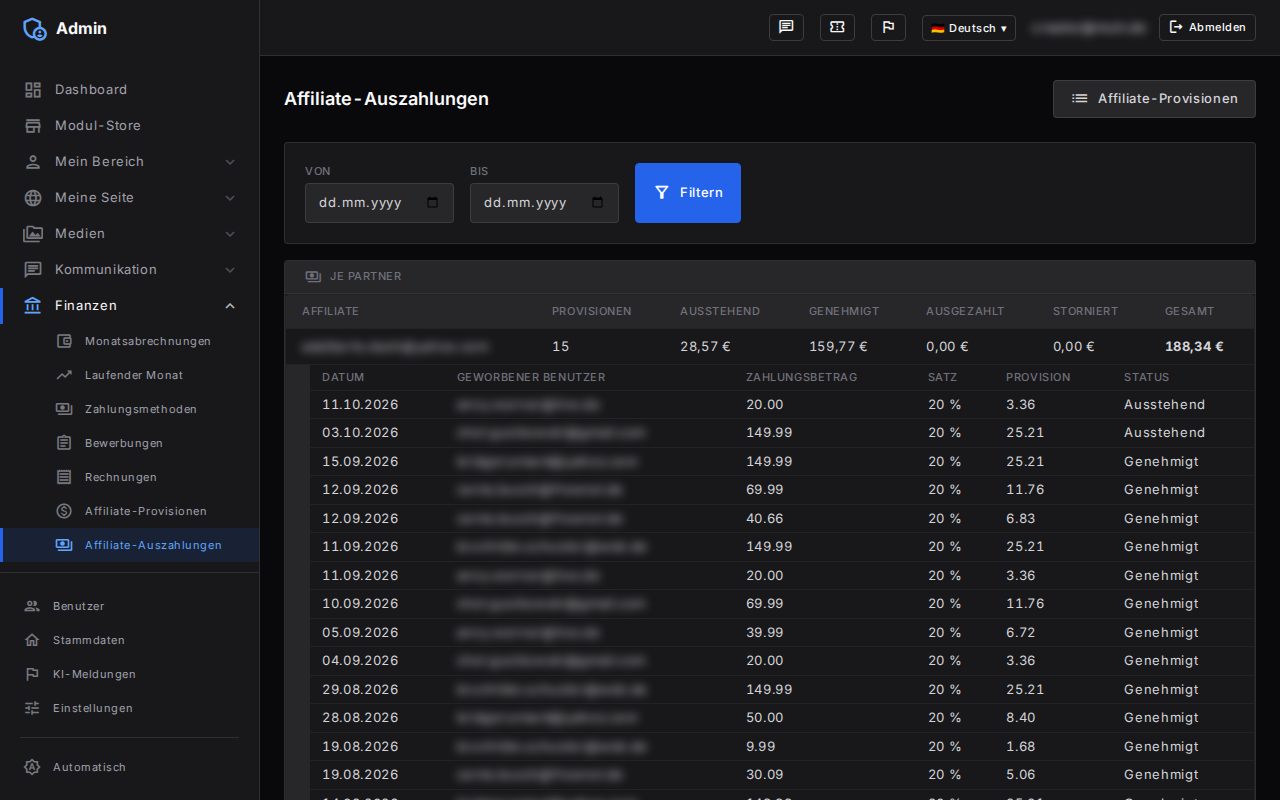Click the Bis date input field

(x=544, y=202)
